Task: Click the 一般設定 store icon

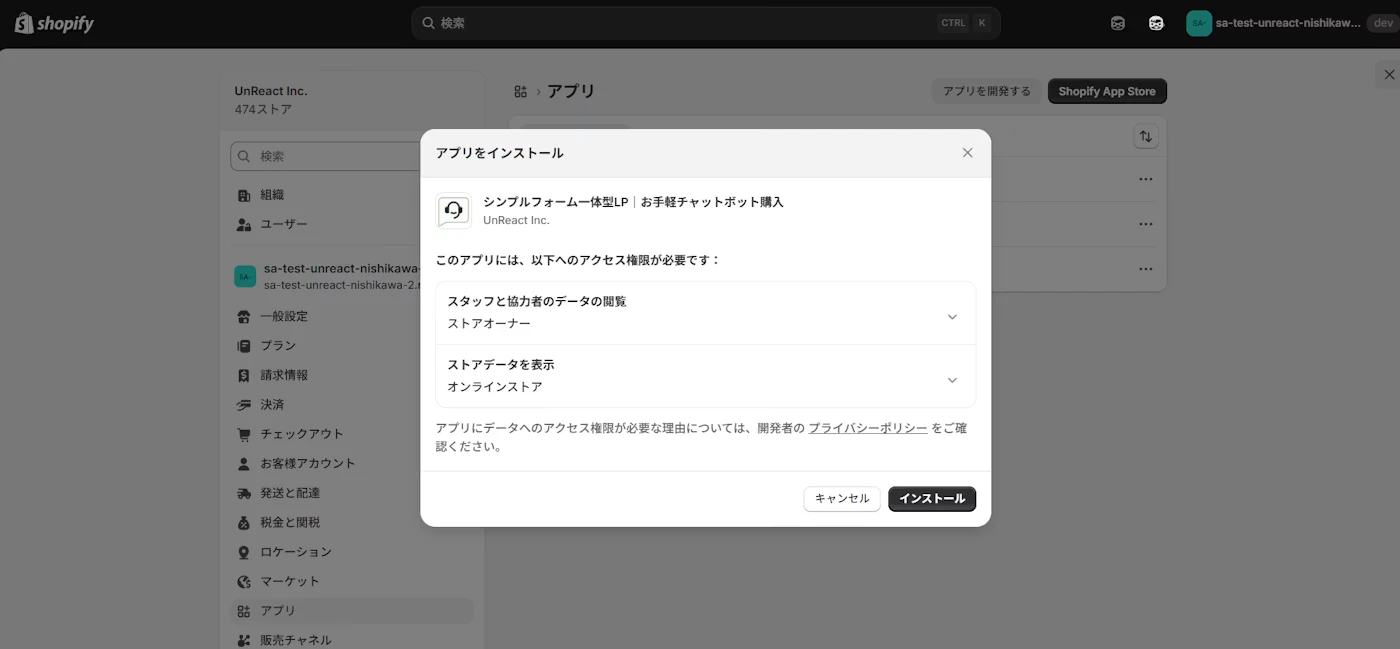Action: 243,316
